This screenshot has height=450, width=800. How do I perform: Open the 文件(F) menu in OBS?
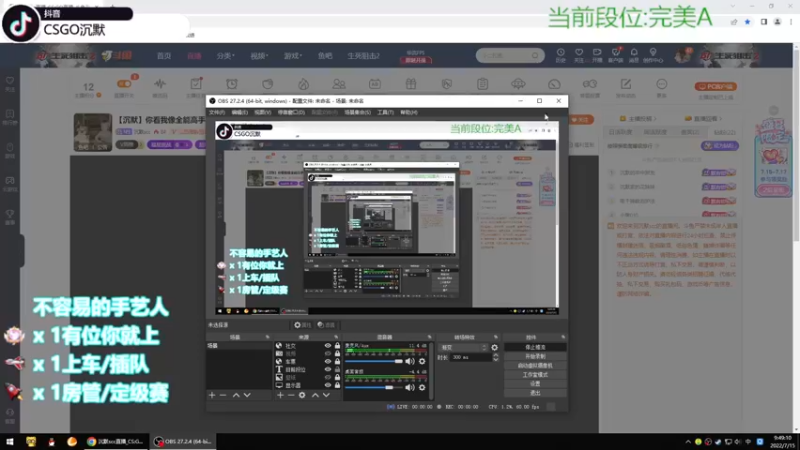217,112
